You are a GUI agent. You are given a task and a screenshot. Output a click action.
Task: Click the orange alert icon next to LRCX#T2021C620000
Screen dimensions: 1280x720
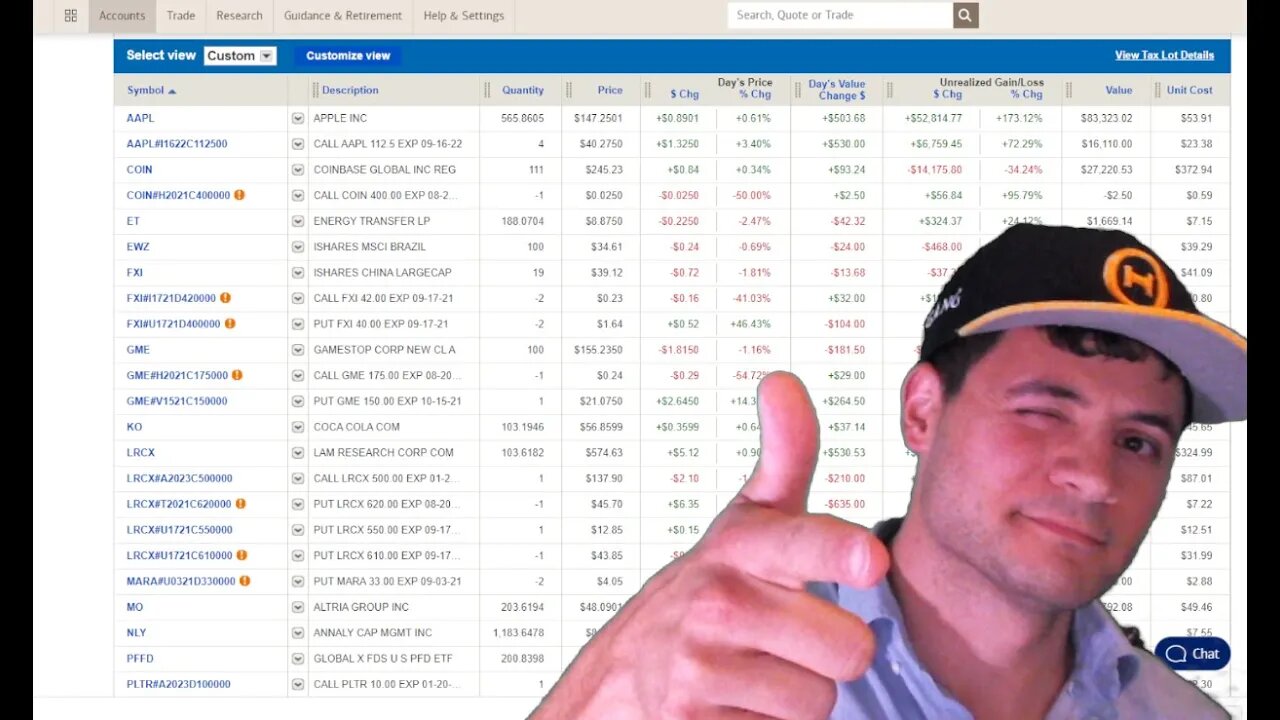pyautogui.click(x=240, y=504)
